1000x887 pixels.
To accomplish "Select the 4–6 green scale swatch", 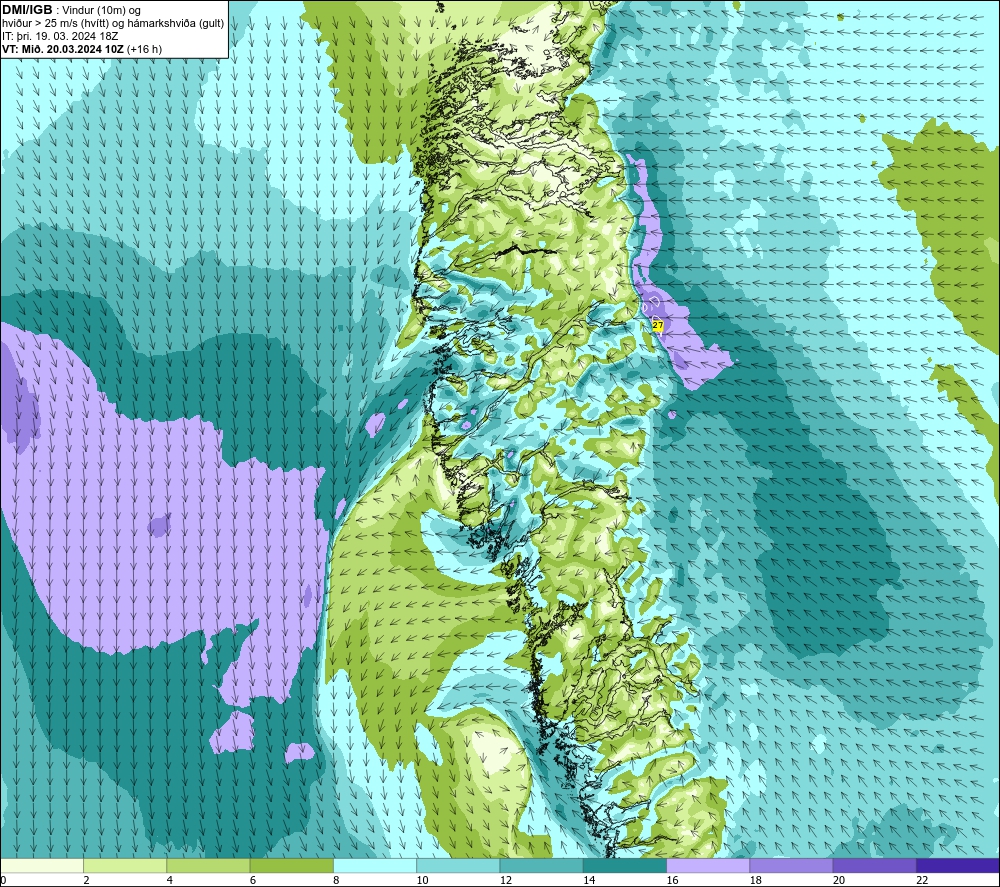I will 209,865.
